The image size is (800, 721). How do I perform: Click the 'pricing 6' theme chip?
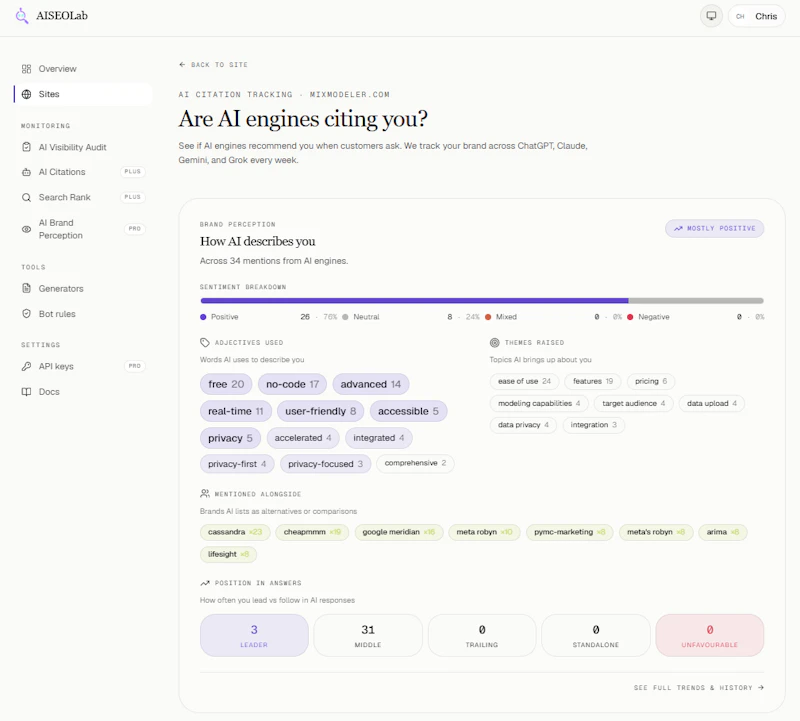pos(651,381)
